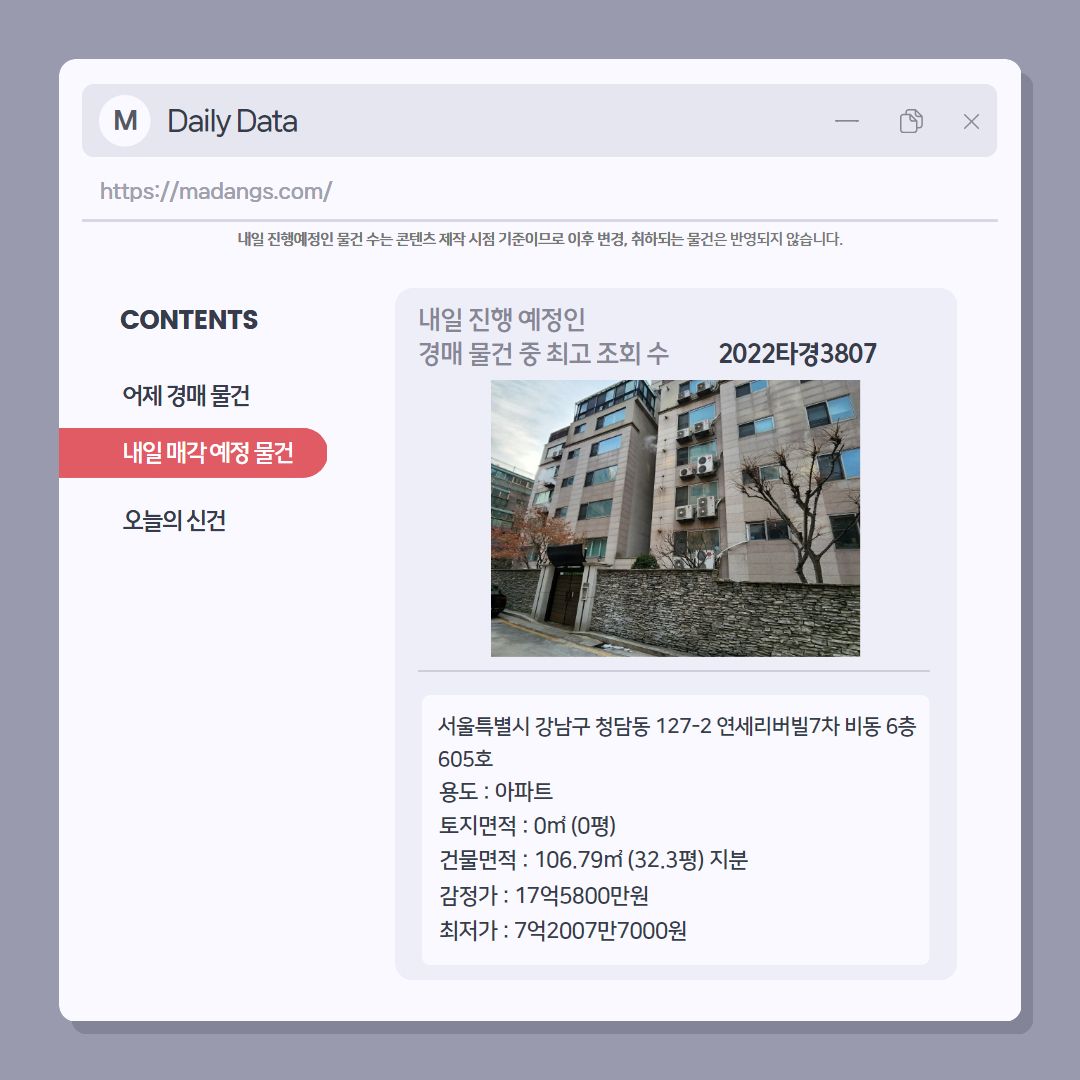
Task: Click the minimize dash icon
Action: (847, 121)
